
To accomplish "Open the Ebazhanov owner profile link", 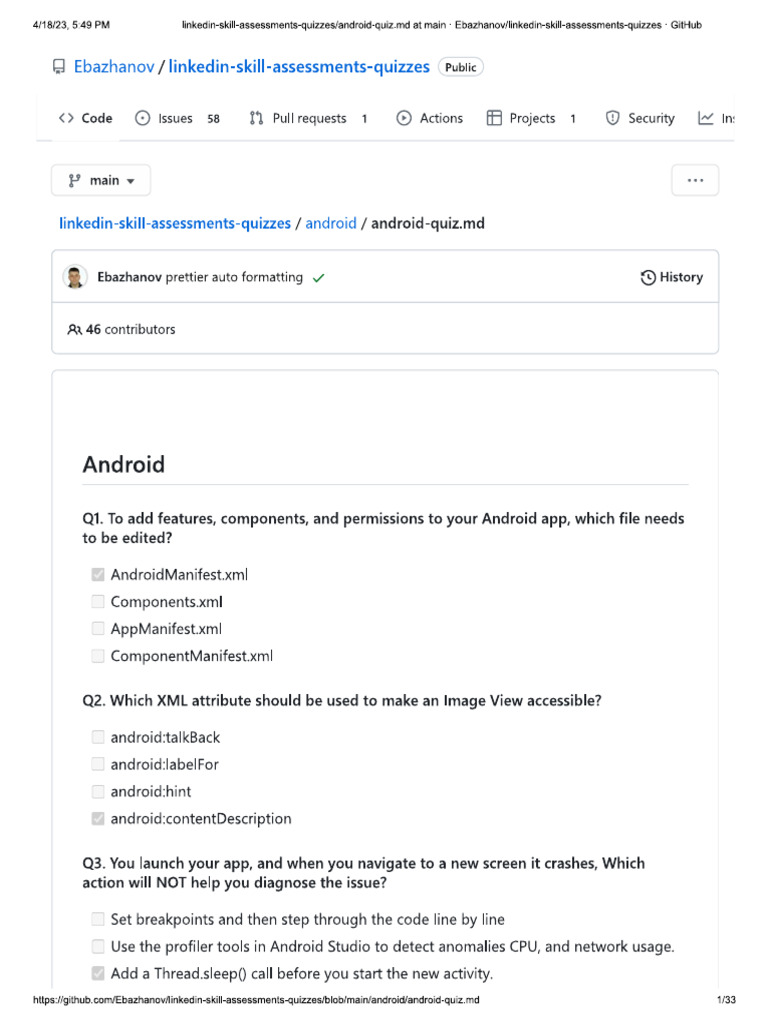I will click(x=114, y=67).
